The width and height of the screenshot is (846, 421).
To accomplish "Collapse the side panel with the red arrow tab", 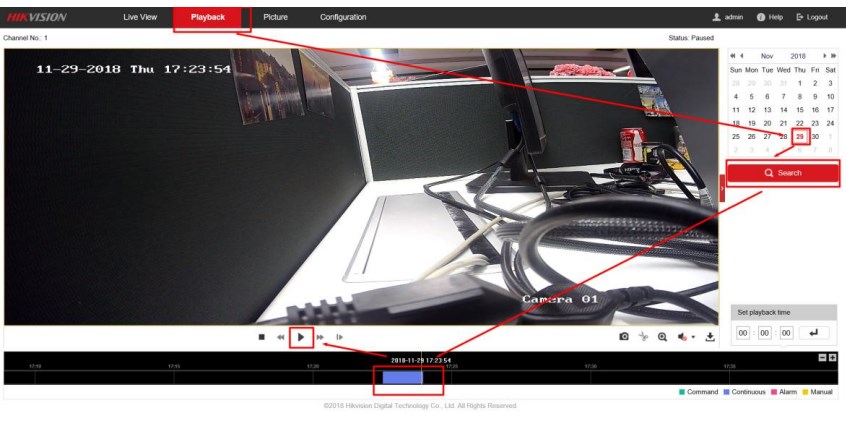I will (x=722, y=188).
